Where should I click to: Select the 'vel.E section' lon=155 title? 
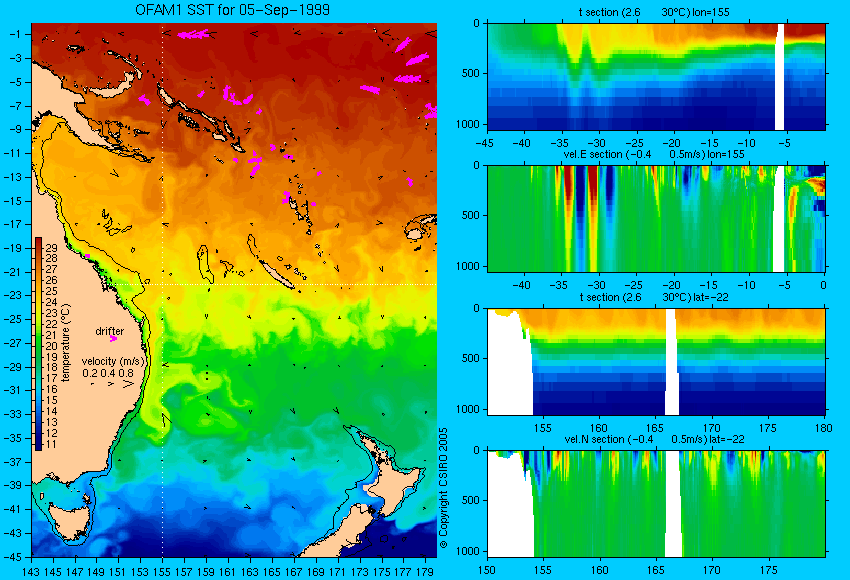click(x=654, y=154)
